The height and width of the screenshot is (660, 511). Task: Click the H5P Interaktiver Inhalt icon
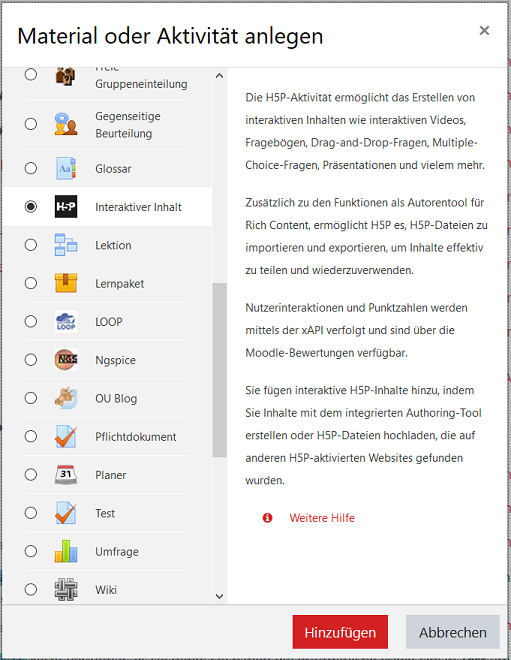coord(66,206)
